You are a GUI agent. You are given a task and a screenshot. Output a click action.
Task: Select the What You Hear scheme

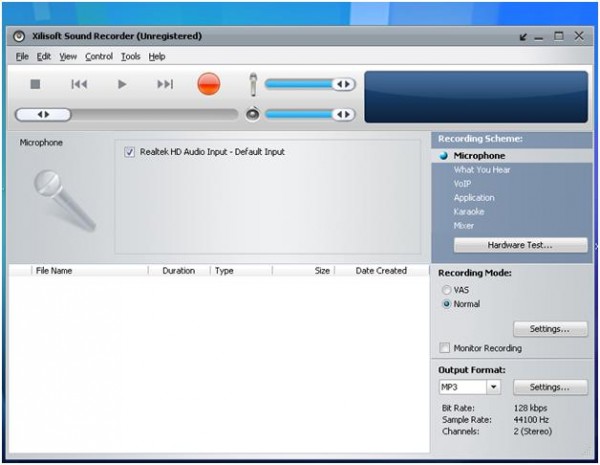(482, 170)
